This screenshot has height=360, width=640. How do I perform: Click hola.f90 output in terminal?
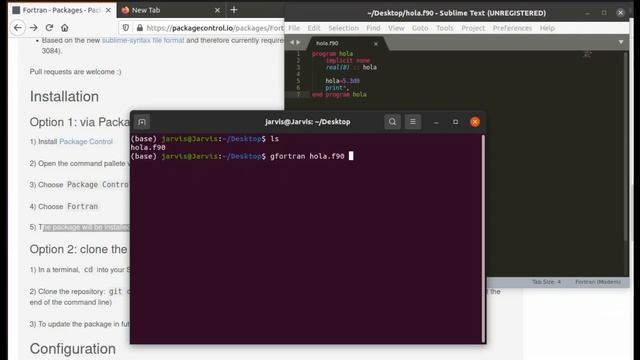point(148,147)
